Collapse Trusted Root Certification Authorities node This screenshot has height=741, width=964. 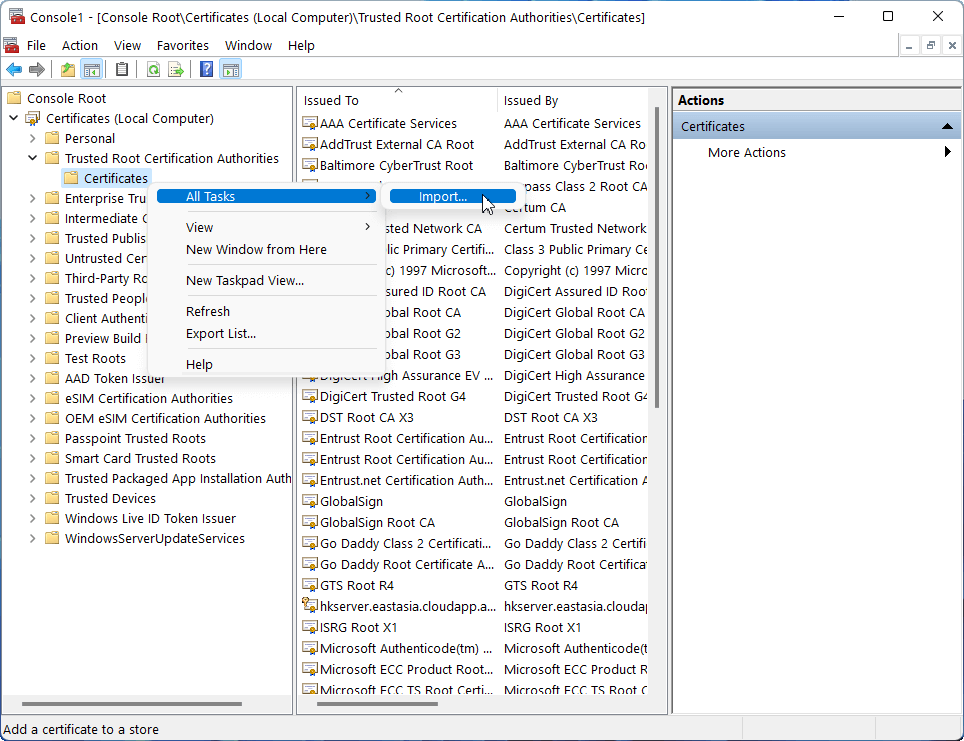click(33, 158)
